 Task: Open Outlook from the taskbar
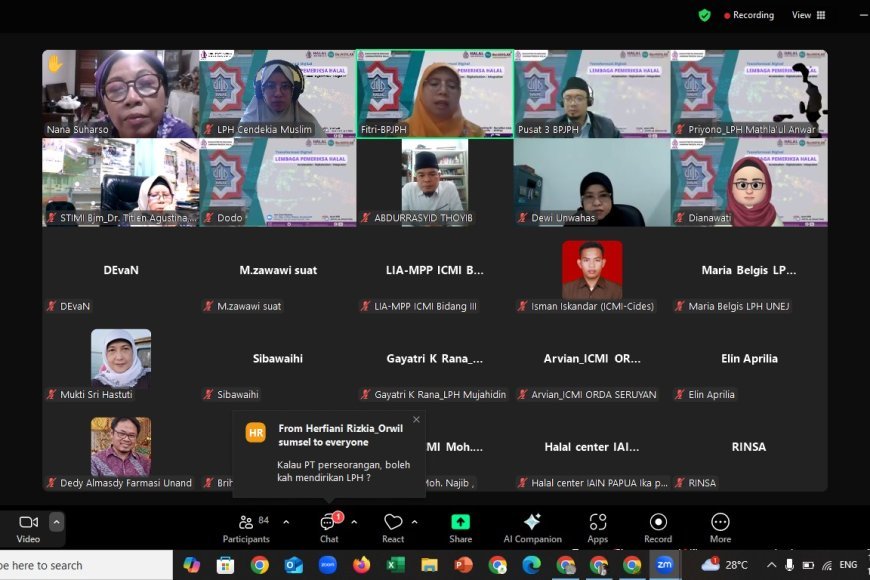(294, 566)
